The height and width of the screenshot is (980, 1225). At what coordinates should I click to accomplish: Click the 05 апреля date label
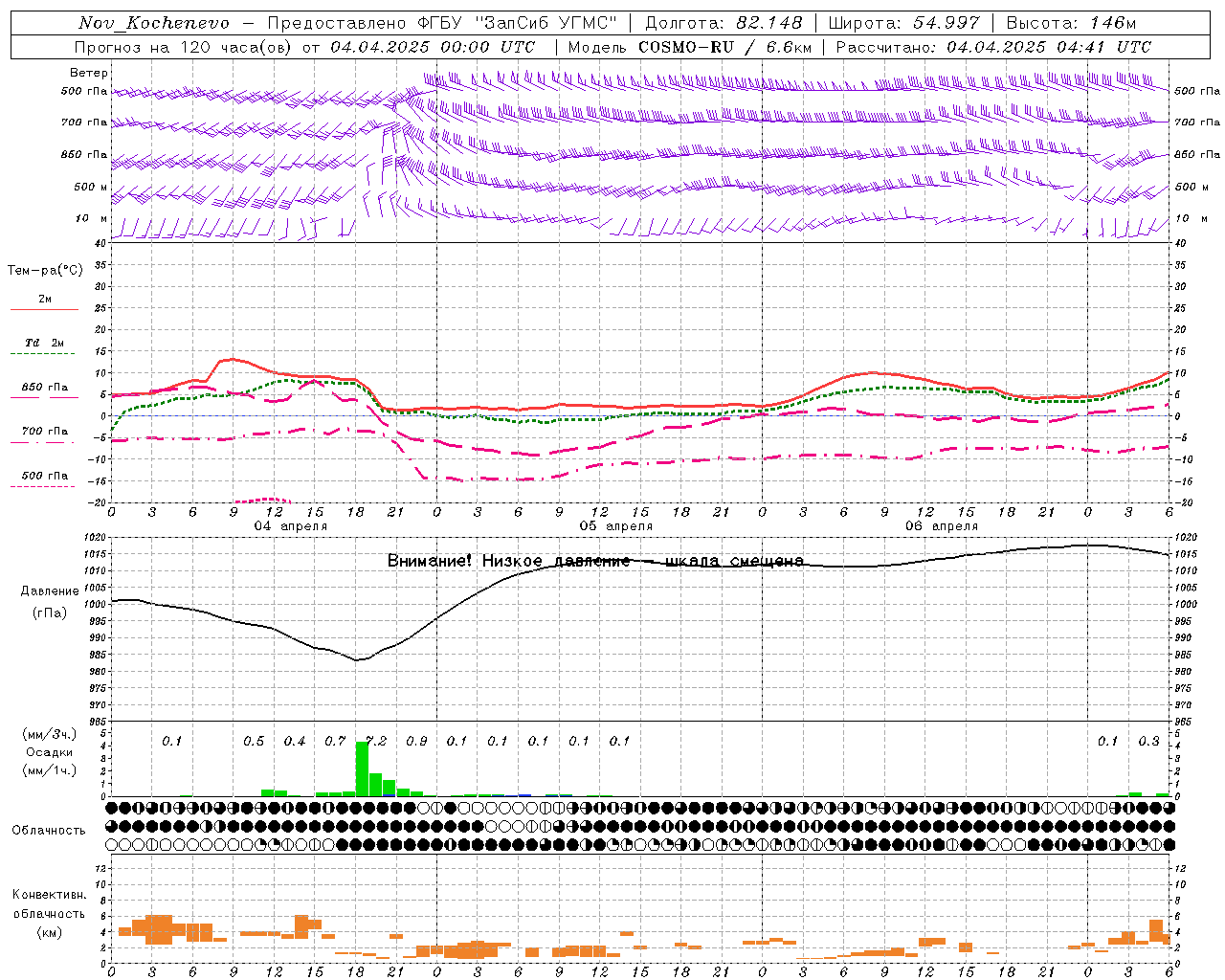tap(616, 526)
